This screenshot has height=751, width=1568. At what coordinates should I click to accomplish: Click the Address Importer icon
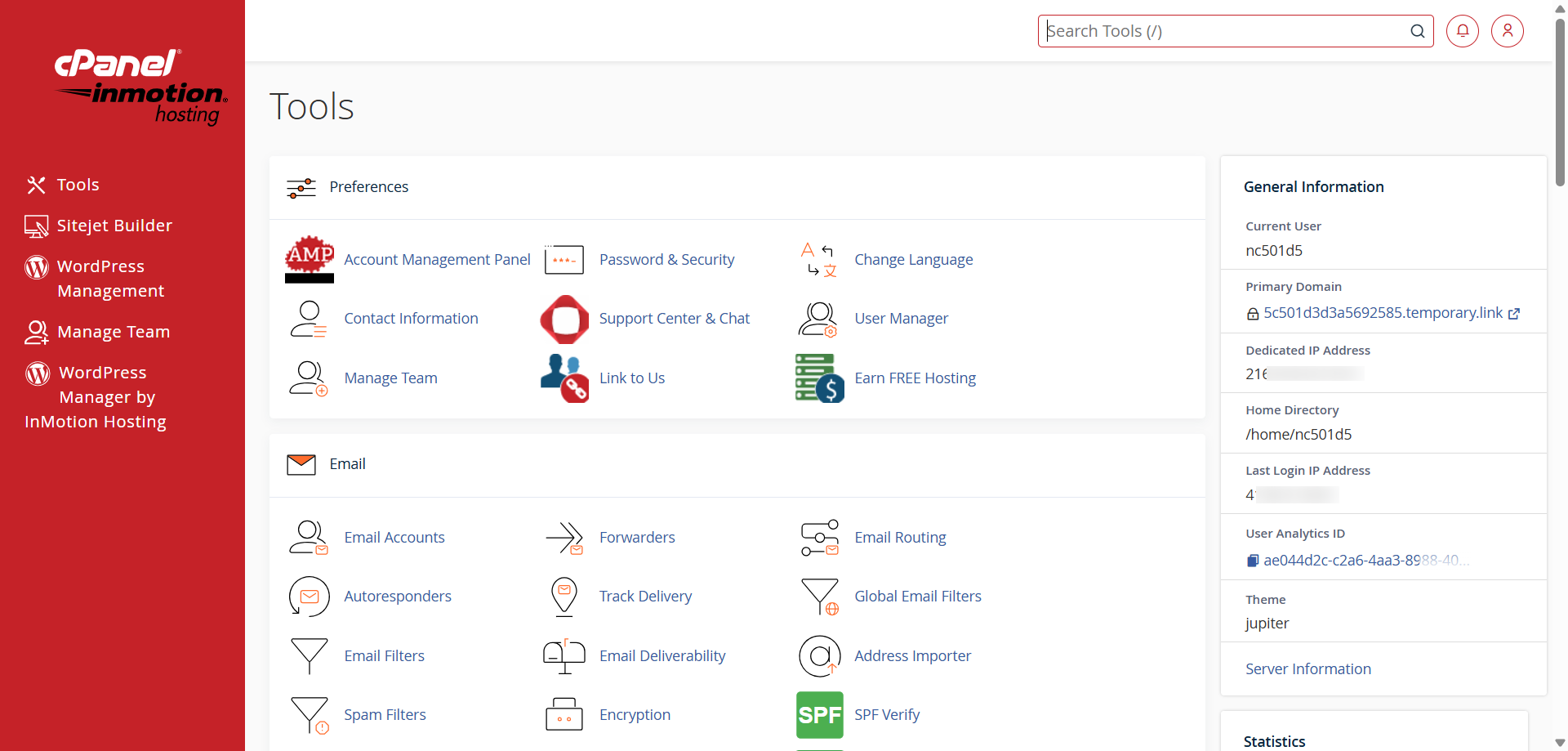(x=820, y=656)
